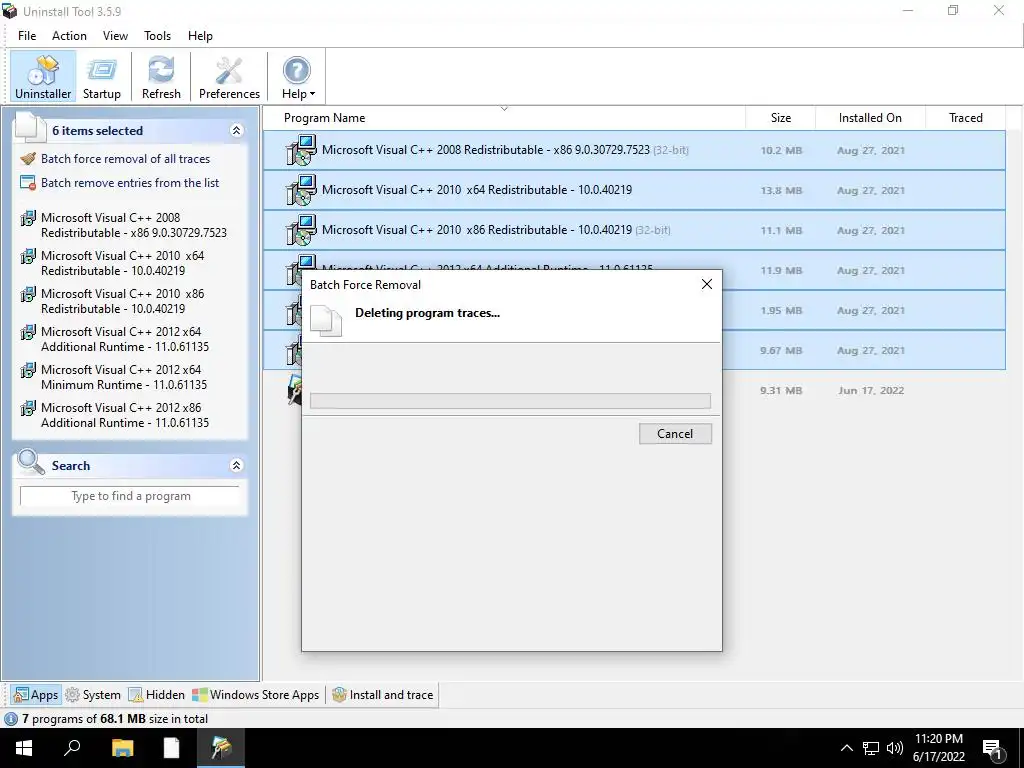Open the volume tray icon
Image resolution: width=1024 pixels, height=768 pixels.
[895, 748]
